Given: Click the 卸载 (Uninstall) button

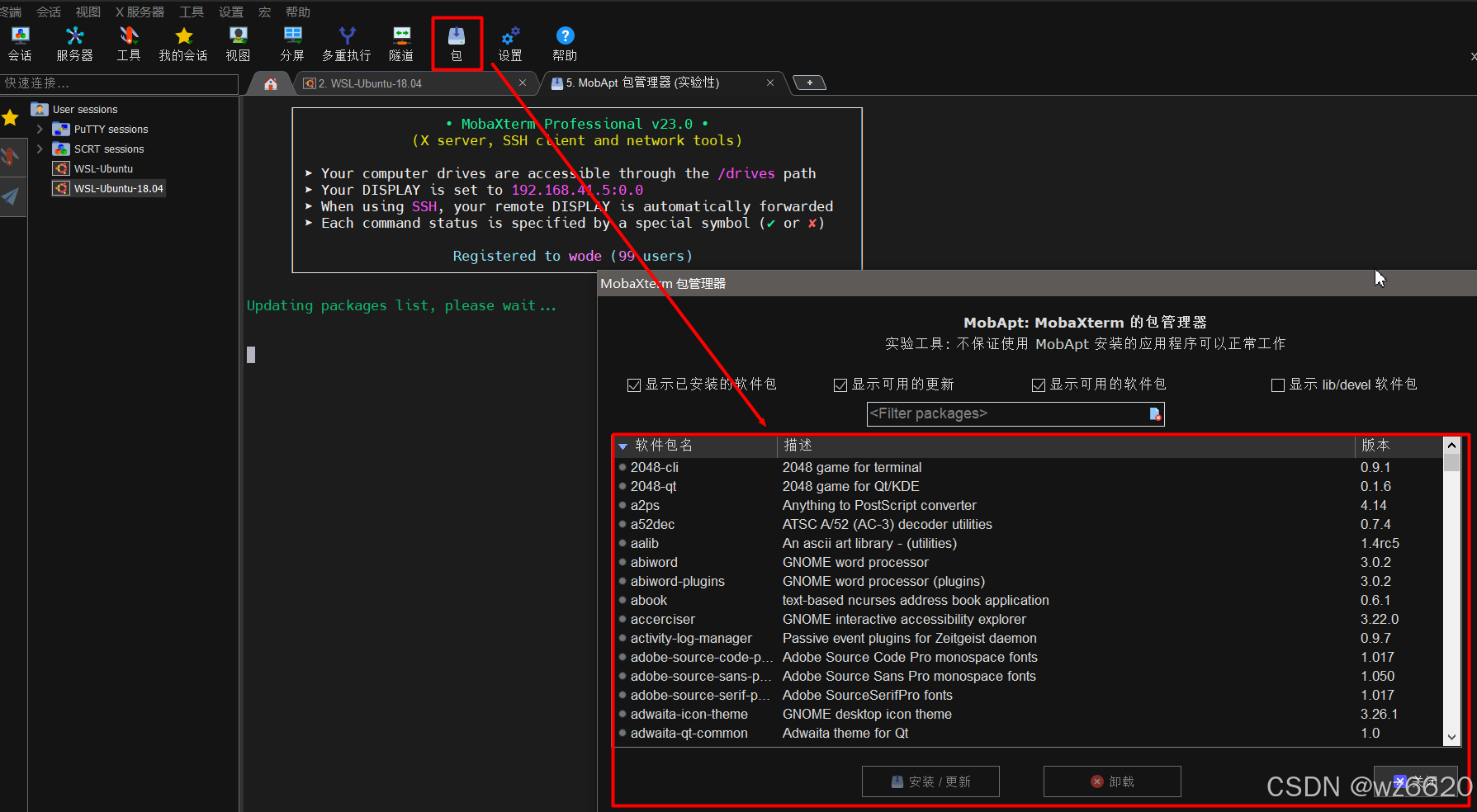Looking at the screenshot, I should point(1112,781).
